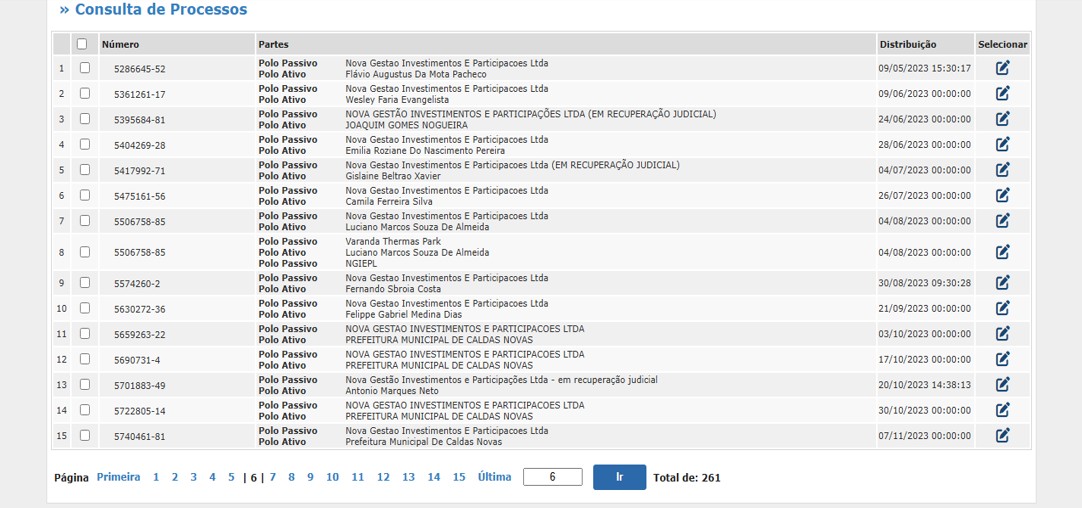Click the Distribuição column header

coord(907,44)
